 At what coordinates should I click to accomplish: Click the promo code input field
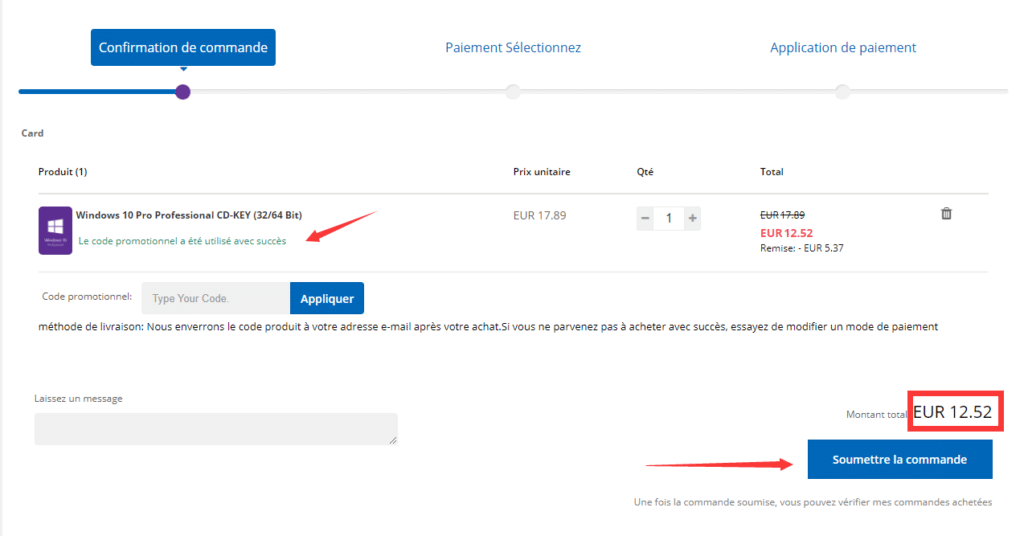click(216, 298)
